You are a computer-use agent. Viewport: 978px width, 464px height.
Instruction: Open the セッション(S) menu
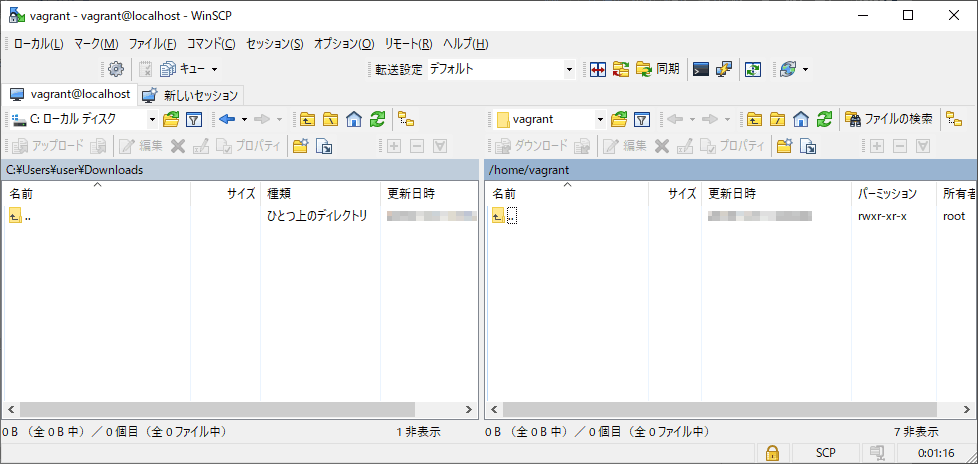point(274,44)
